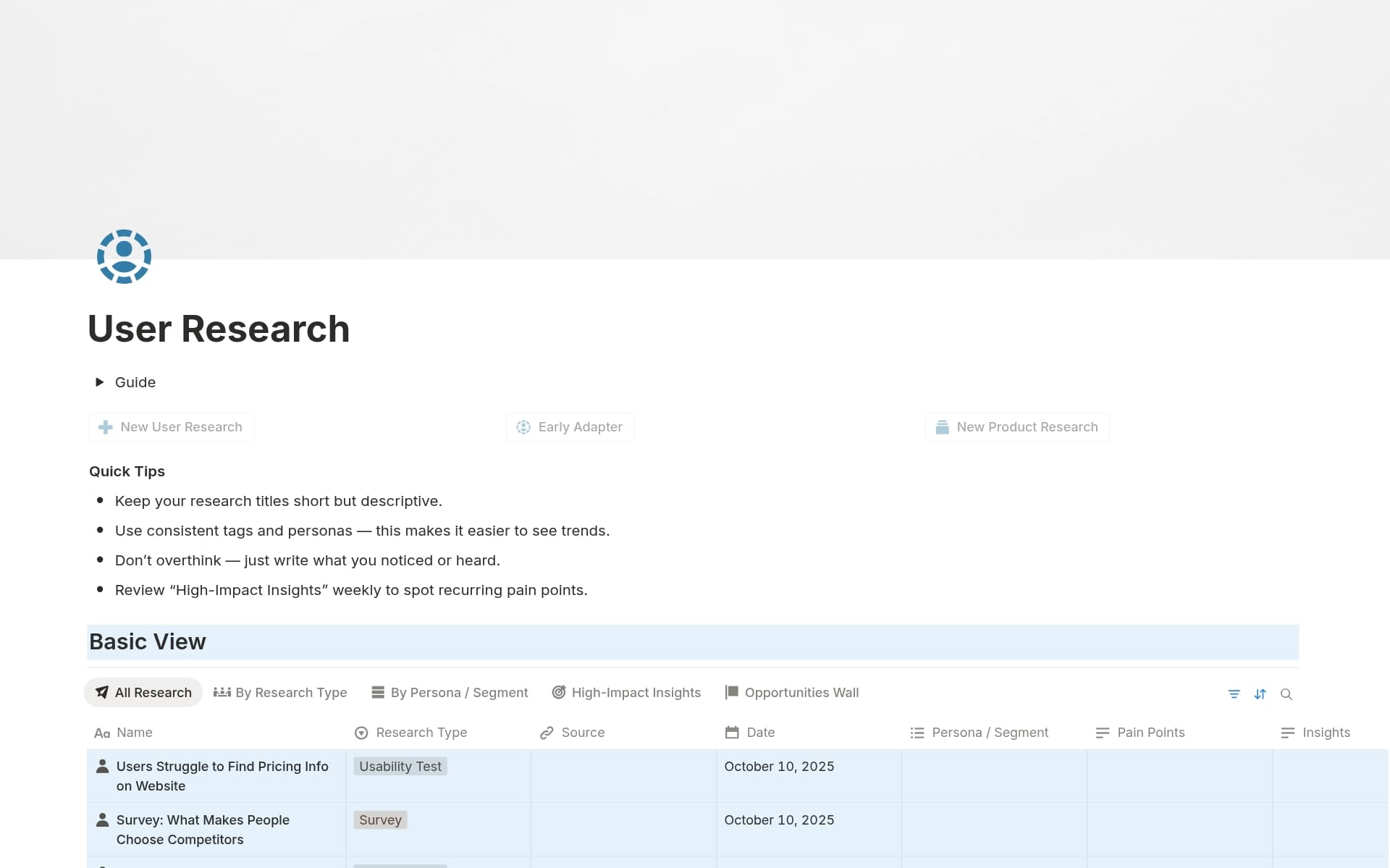Click the User Research page icon
The height and width of the screenshot is (868, 1390).
point(123,256)
